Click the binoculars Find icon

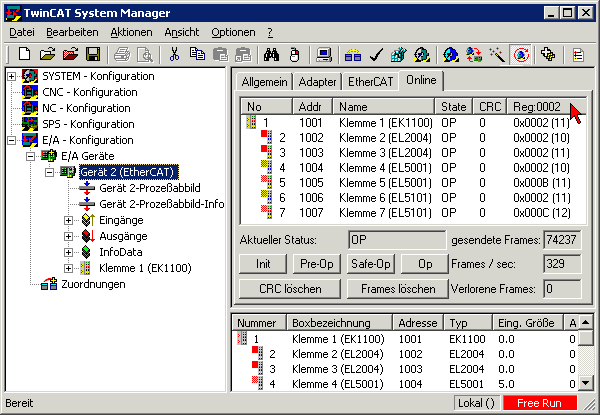point(272,54)
